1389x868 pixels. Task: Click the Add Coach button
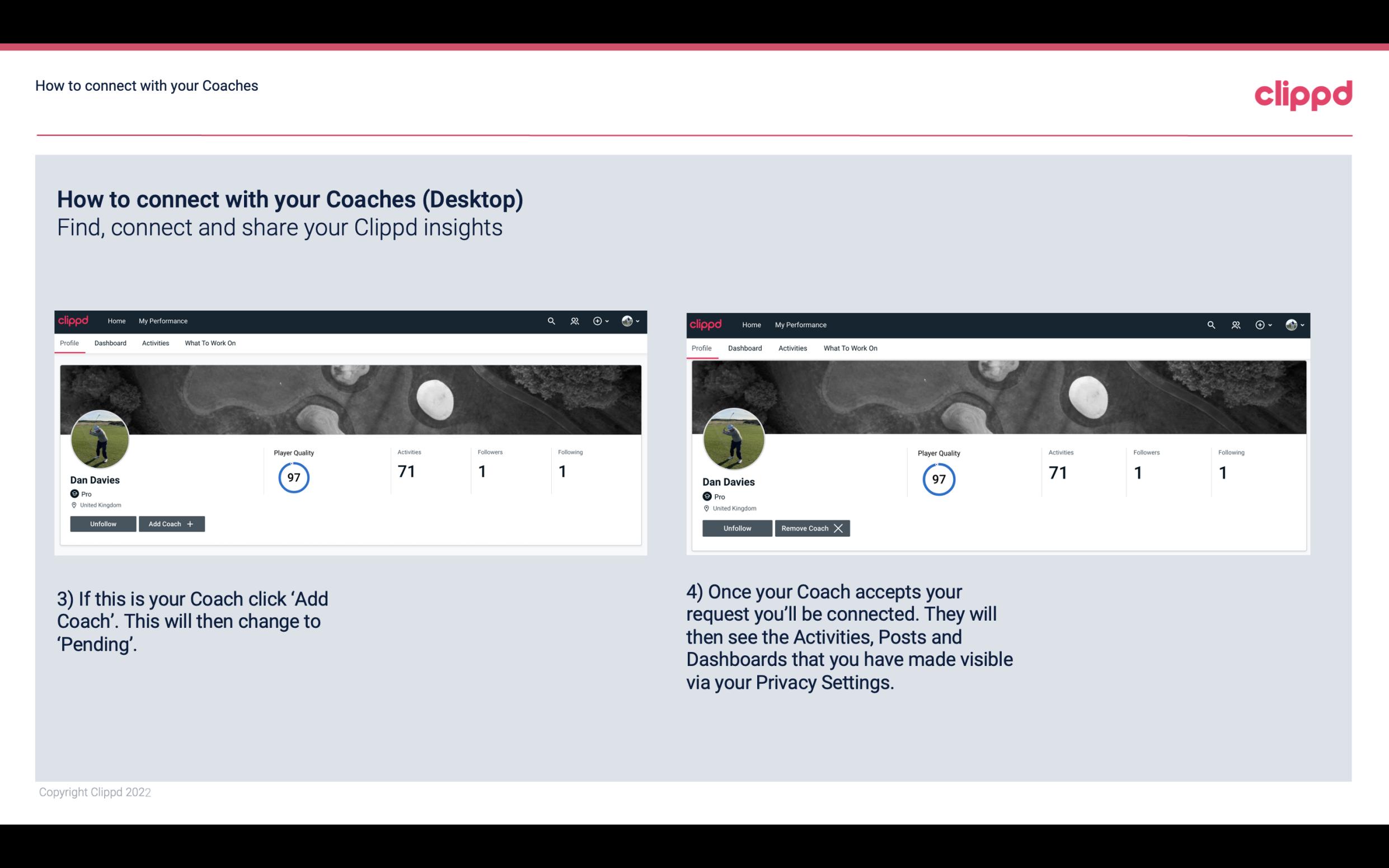(171, 523)
